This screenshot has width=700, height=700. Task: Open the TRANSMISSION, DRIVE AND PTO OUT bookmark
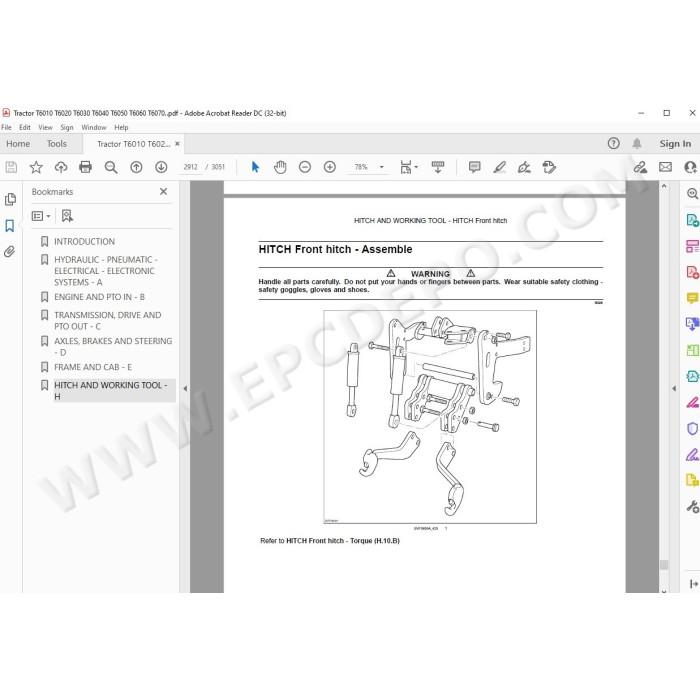click(x=108, y=321)
